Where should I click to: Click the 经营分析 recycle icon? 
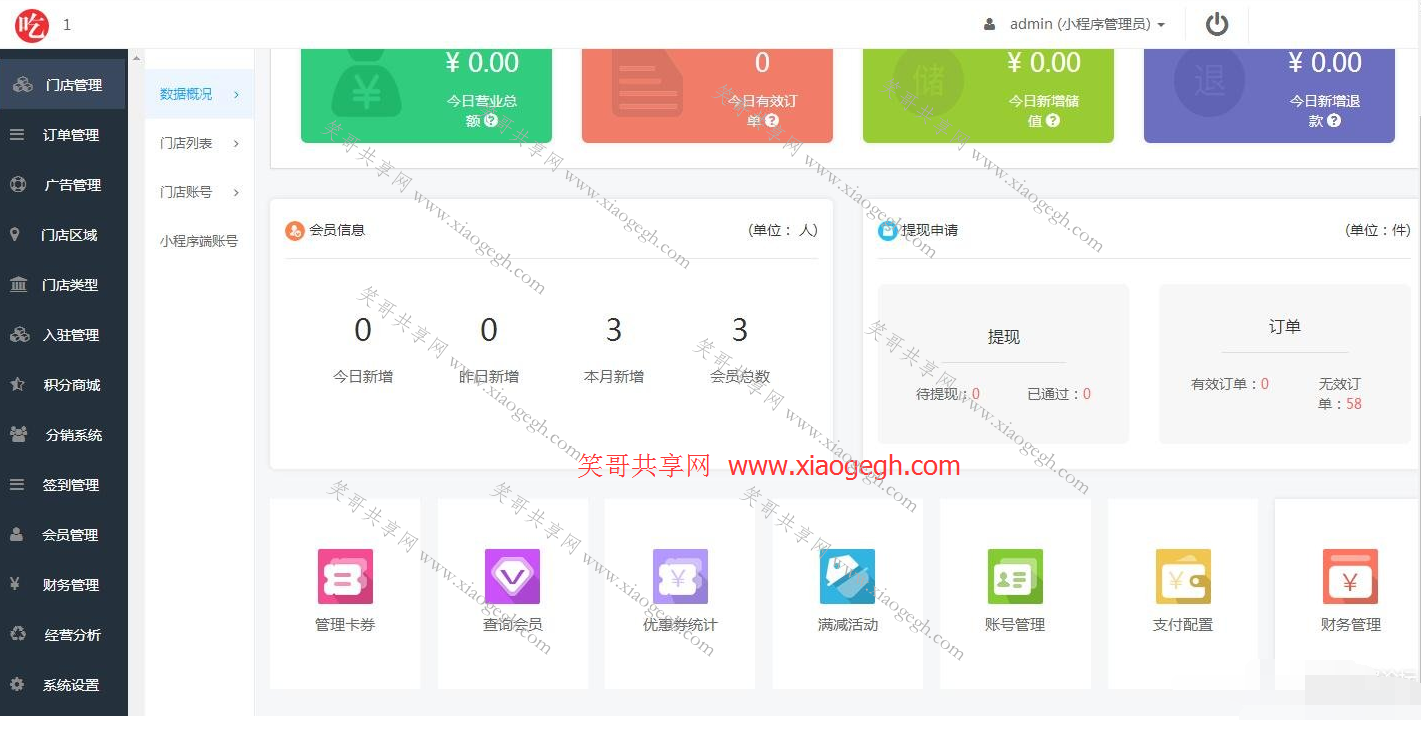tap(18, 634)
